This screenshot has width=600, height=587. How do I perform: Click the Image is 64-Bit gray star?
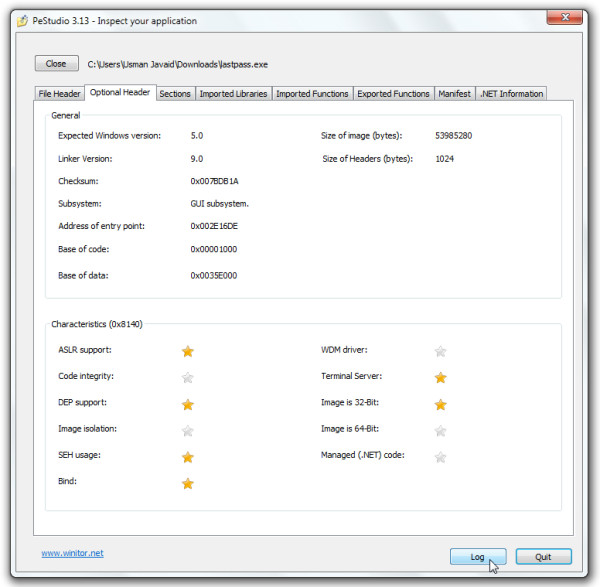(x=440, y=430)
